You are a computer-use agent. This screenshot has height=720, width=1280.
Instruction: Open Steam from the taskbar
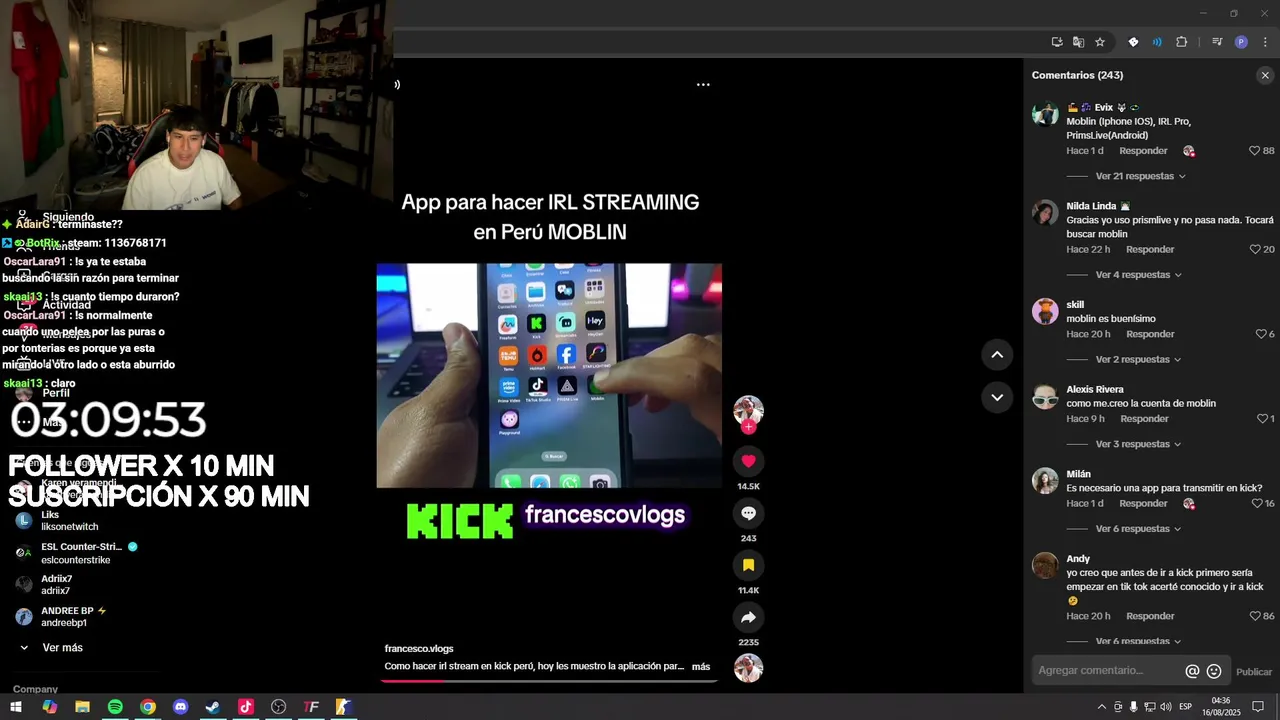point(213,707)
